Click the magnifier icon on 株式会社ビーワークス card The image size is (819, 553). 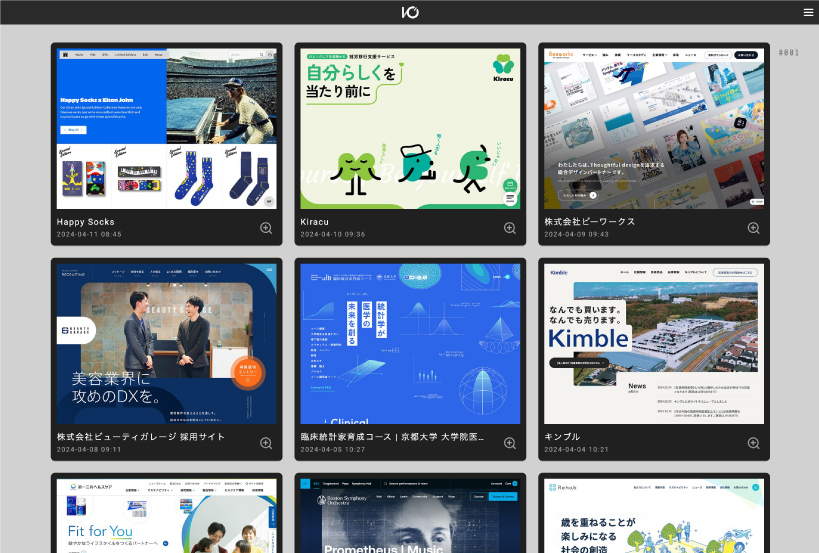753,228
